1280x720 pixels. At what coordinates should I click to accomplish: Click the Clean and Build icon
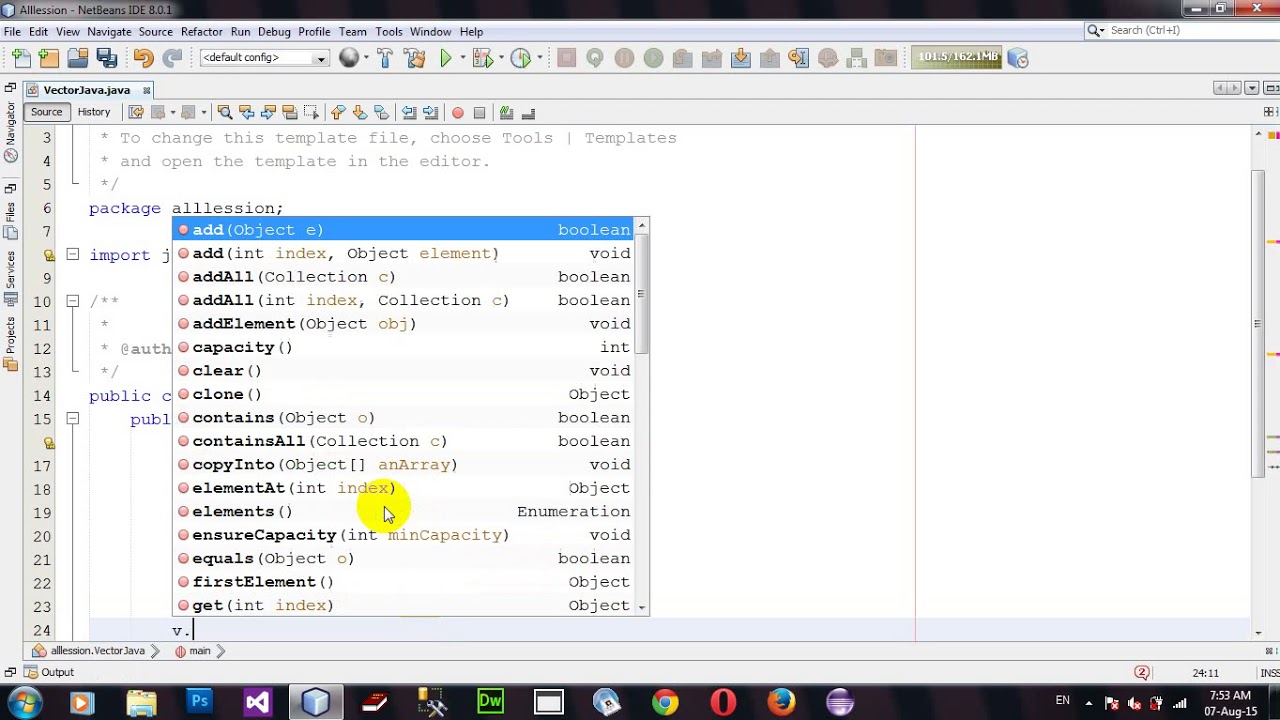click(414, 58)
